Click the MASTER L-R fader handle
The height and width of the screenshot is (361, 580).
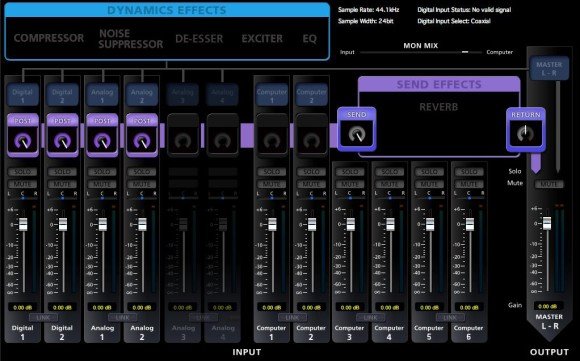click(547, 223)
